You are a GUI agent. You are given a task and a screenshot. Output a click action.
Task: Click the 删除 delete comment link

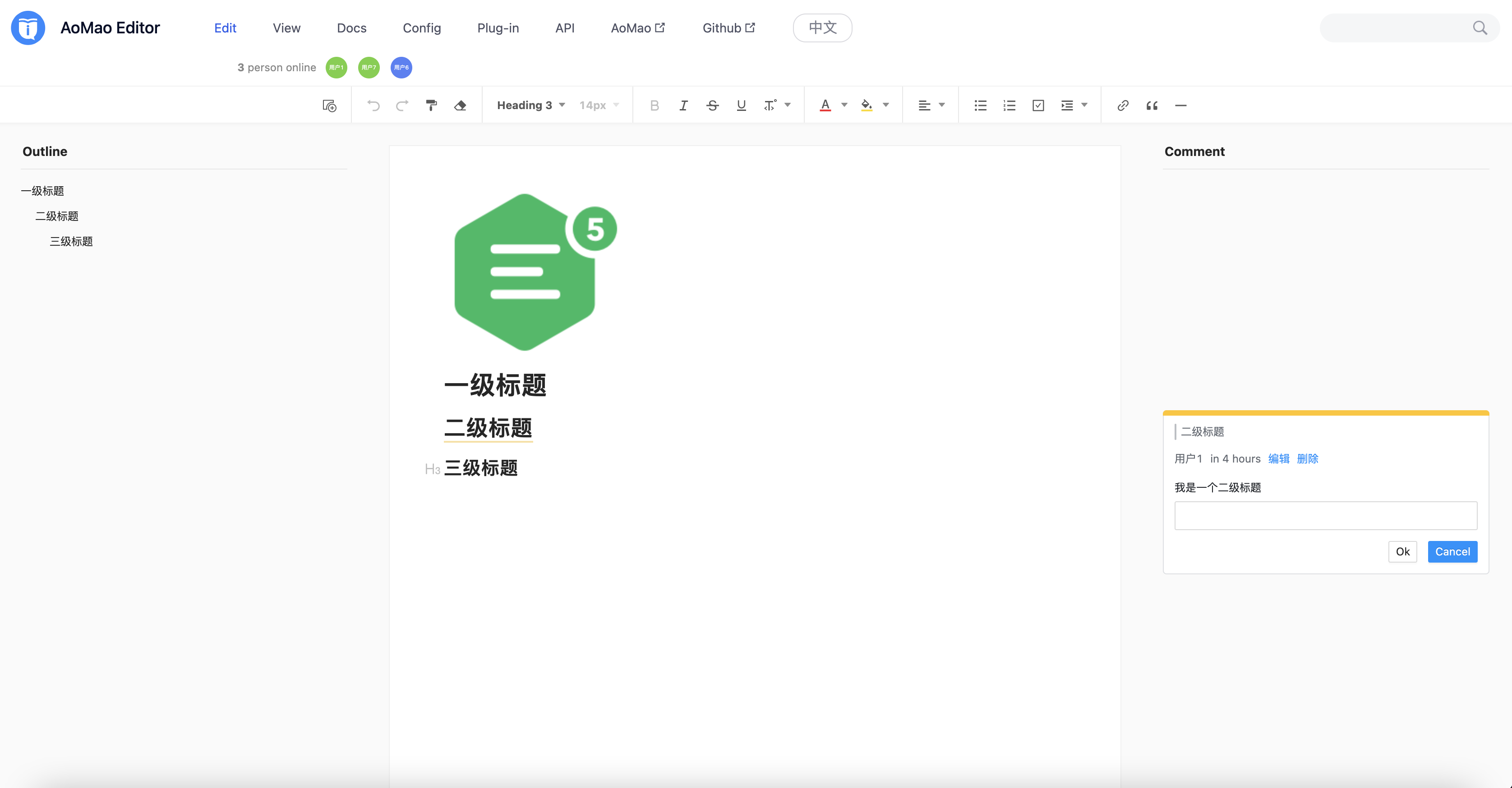tap(1307, 459)
